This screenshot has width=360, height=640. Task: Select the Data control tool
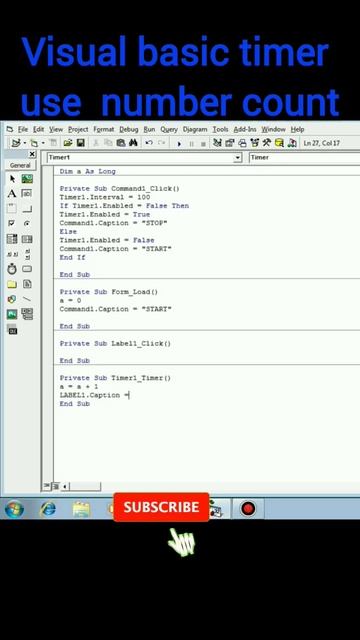point(27,314)
